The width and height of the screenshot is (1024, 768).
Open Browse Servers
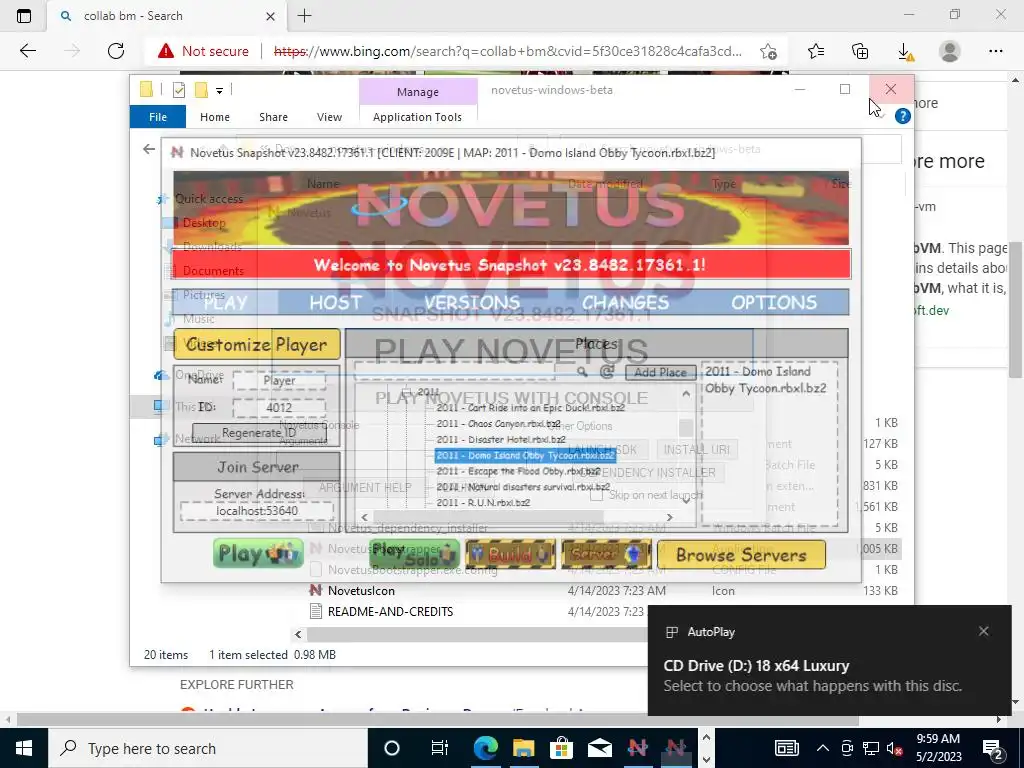coord(741,554)
